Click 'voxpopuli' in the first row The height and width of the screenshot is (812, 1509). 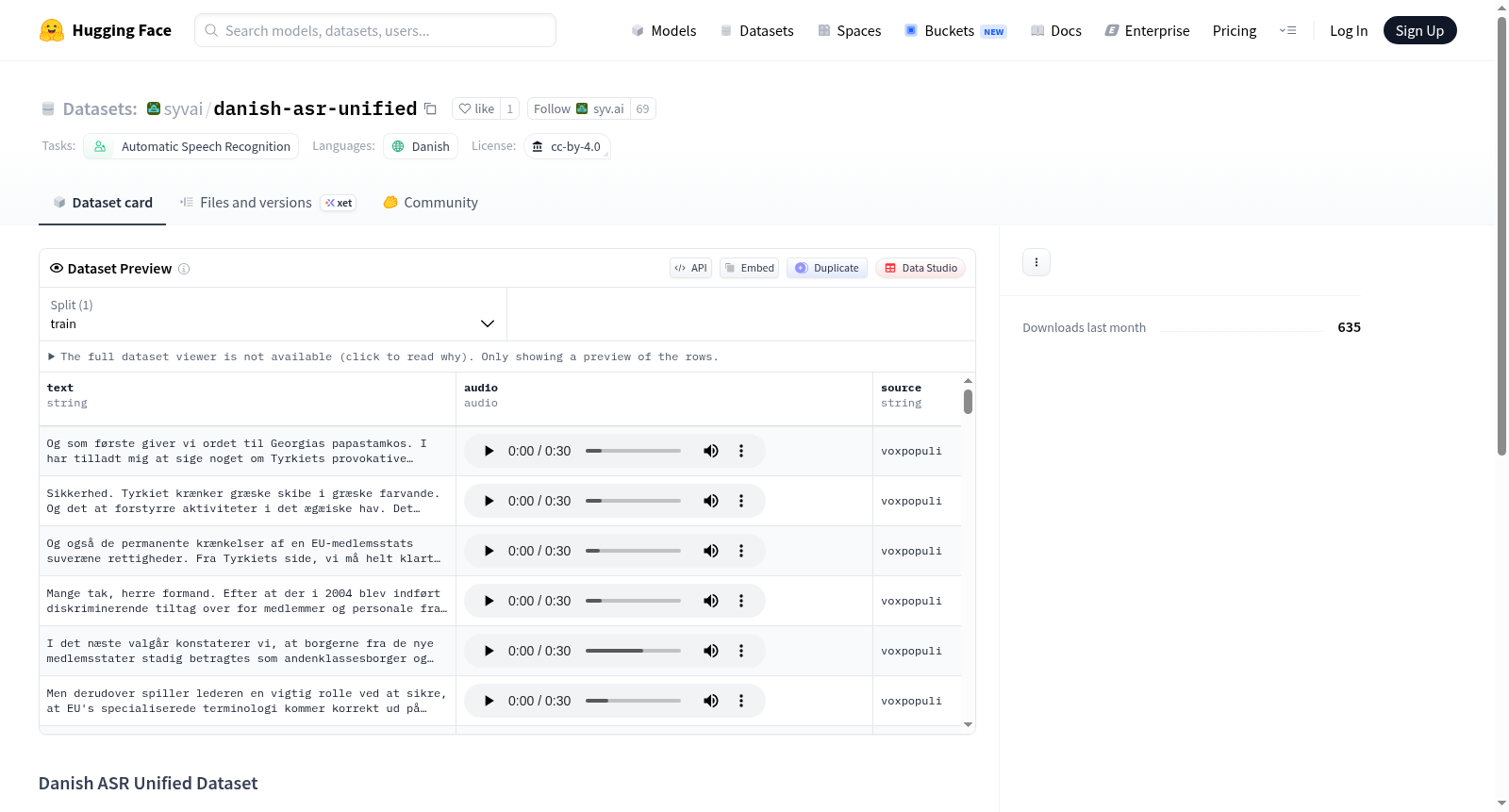(x=911, y=451)
